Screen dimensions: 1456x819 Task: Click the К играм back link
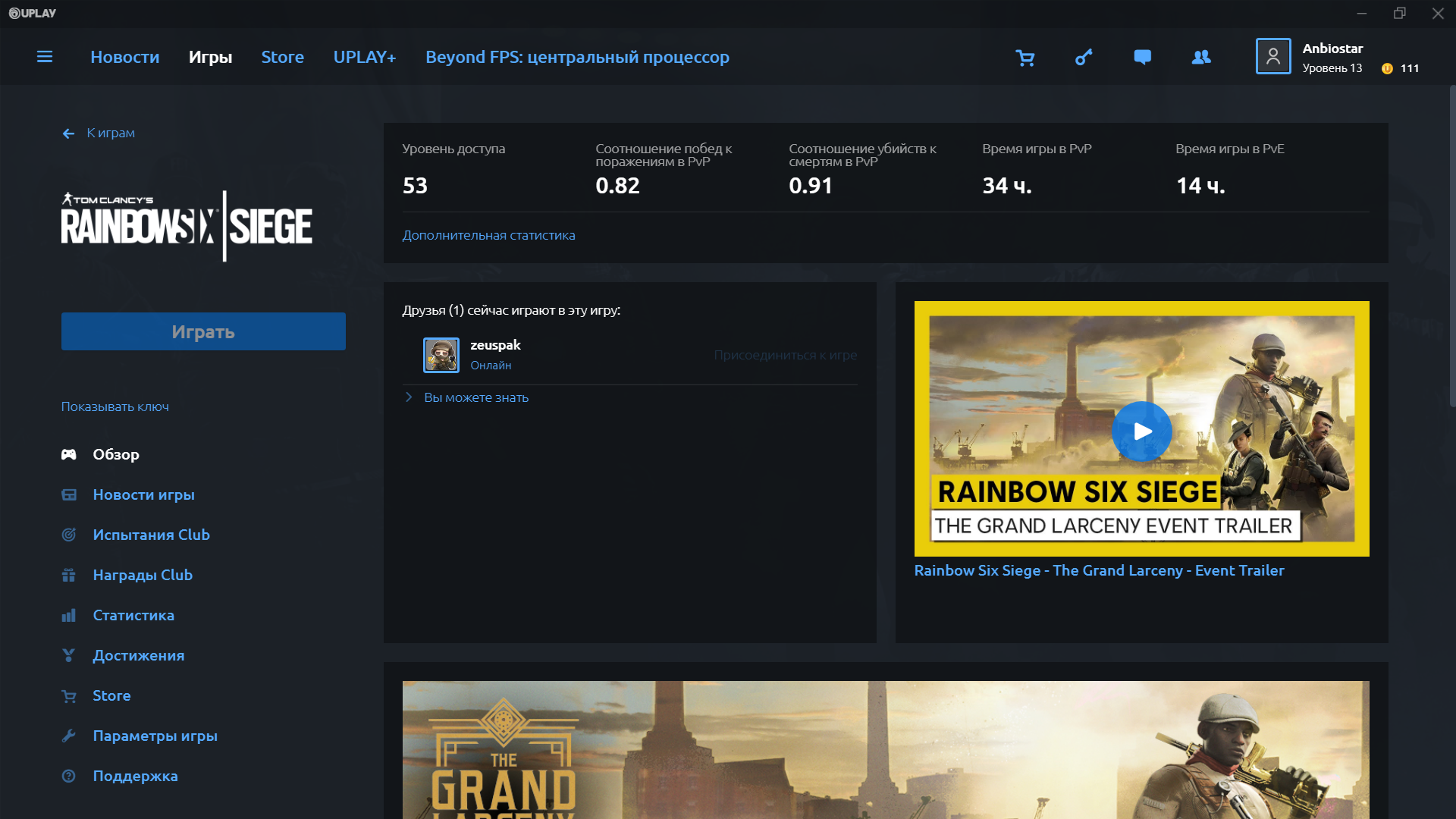[111, 133]
